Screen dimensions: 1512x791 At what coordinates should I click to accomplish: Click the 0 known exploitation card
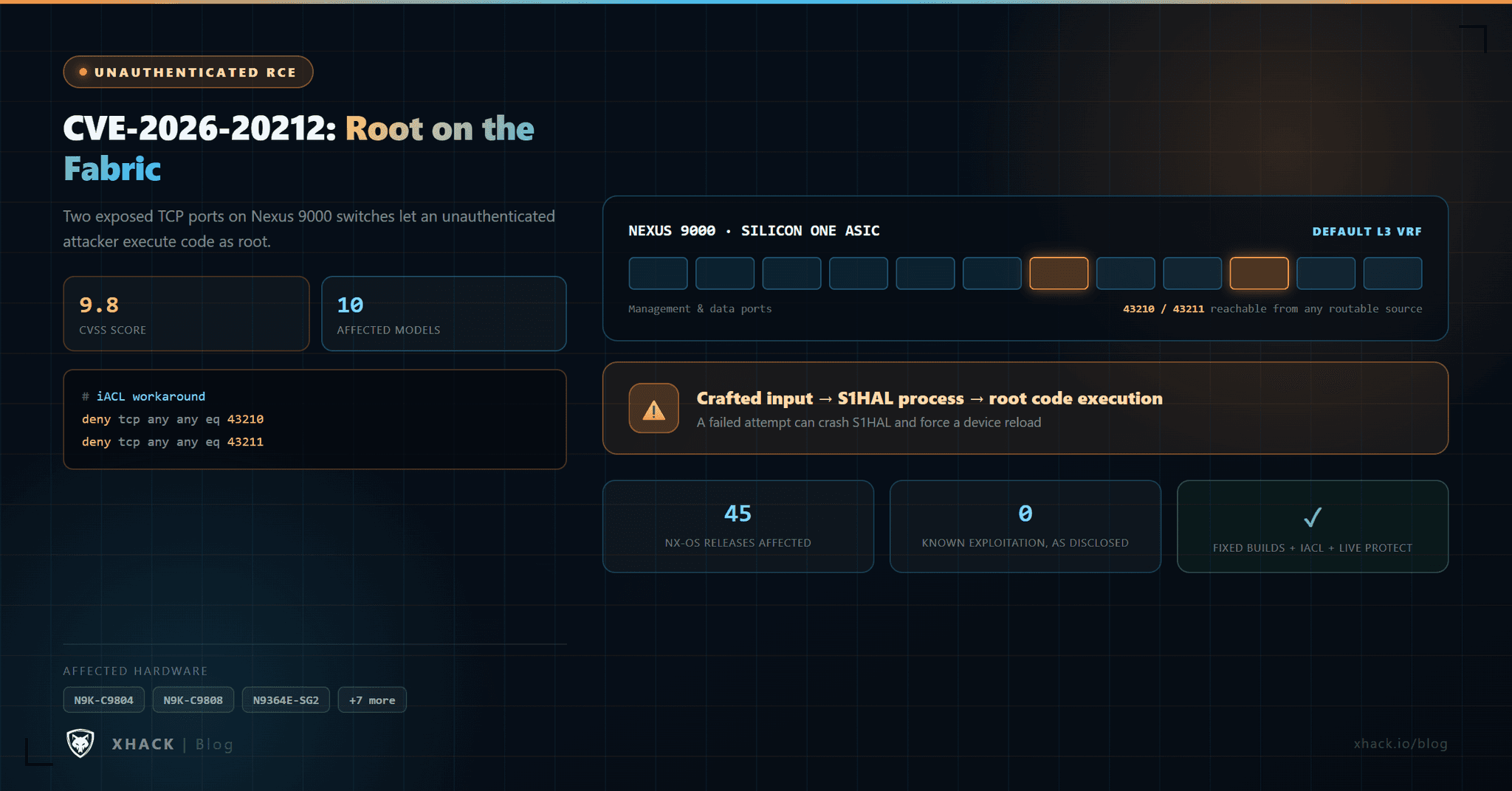coord(1025,526)
